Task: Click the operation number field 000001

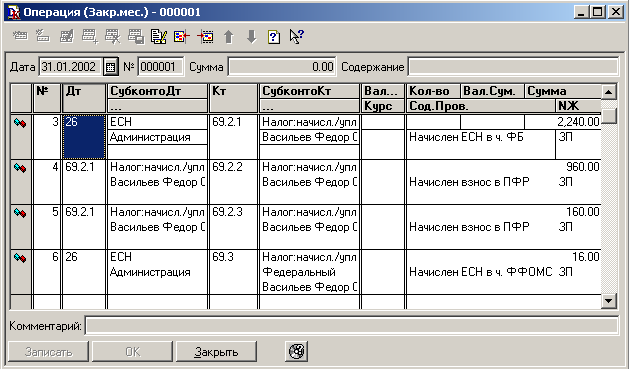Action: click(x=160, y=67)
